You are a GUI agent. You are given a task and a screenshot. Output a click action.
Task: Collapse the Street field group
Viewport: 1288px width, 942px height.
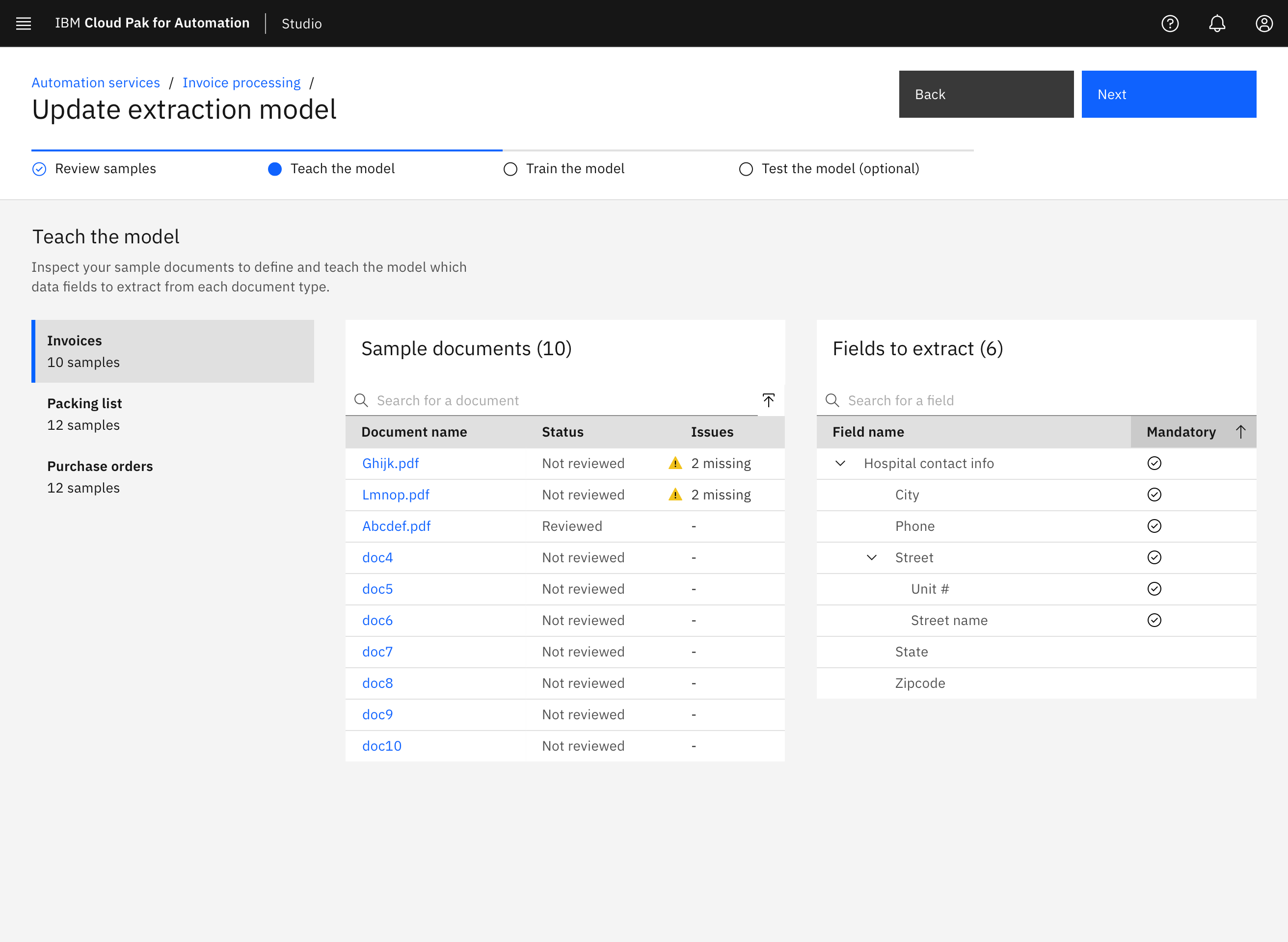tap(872, 557)
